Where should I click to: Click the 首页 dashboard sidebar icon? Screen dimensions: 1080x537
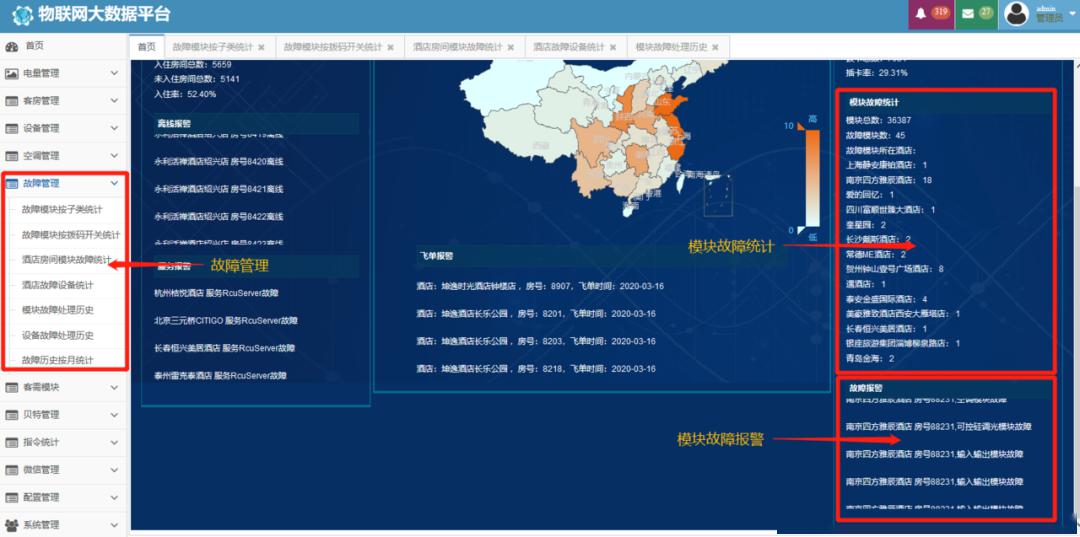[12, 46]
